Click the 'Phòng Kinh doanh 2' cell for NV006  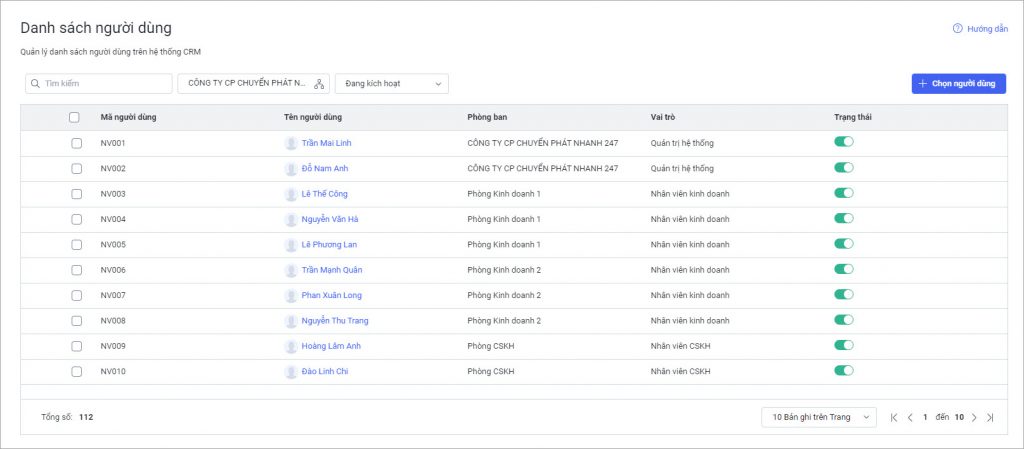pos(504,270)
